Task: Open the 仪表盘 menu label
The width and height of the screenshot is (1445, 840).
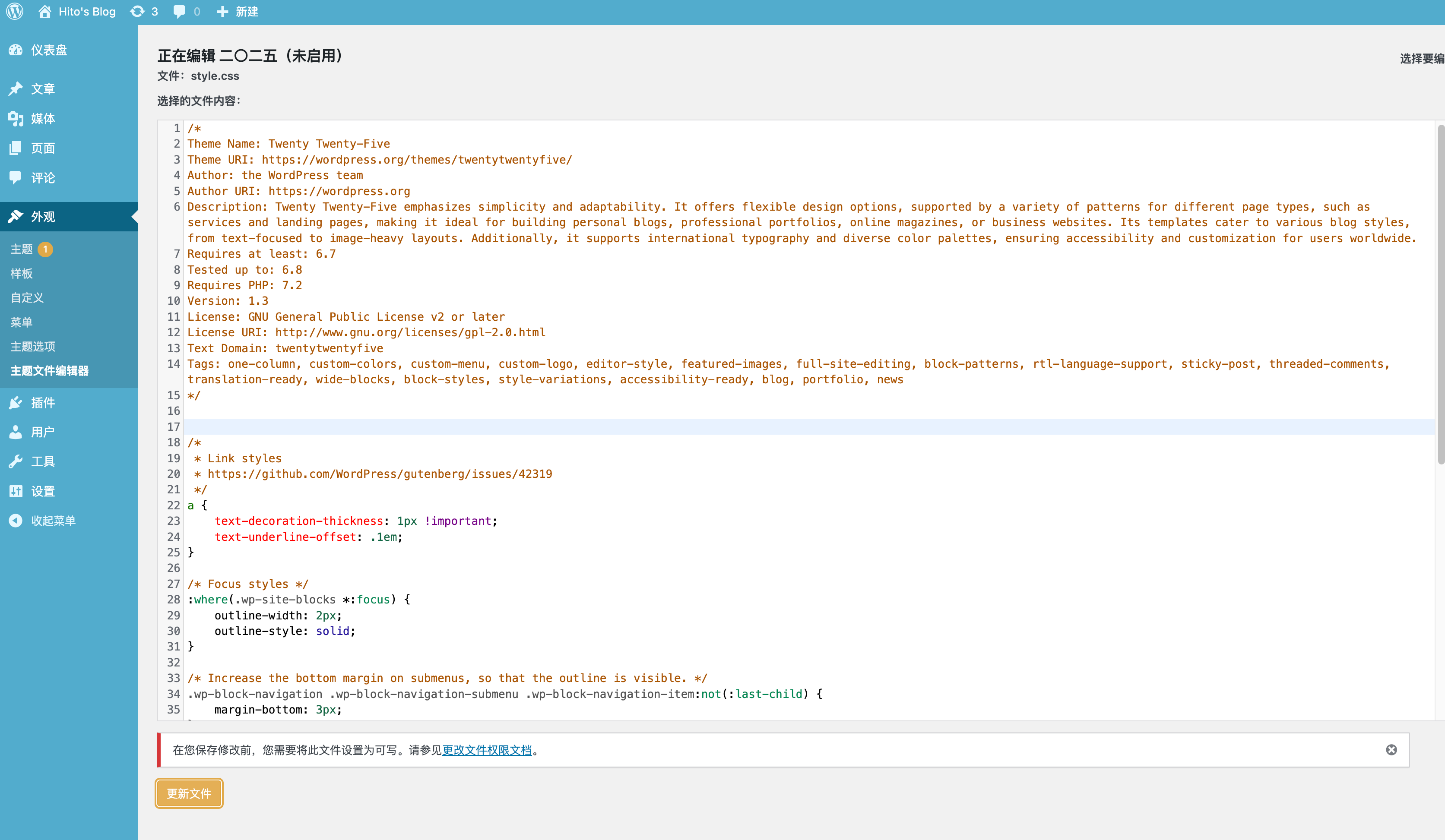Action: pyautogui.click(x=49, y=50)
